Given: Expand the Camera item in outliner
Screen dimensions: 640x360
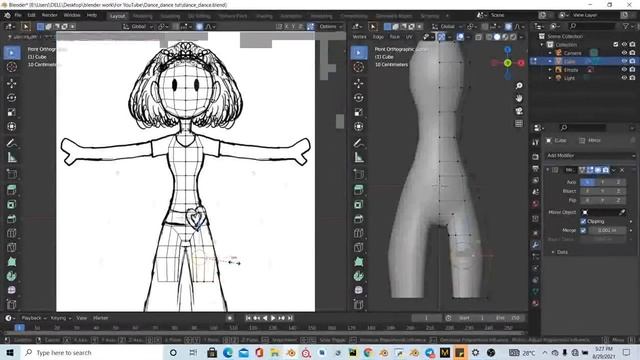Looking at the screenshot, I should (x=550, y=53).
